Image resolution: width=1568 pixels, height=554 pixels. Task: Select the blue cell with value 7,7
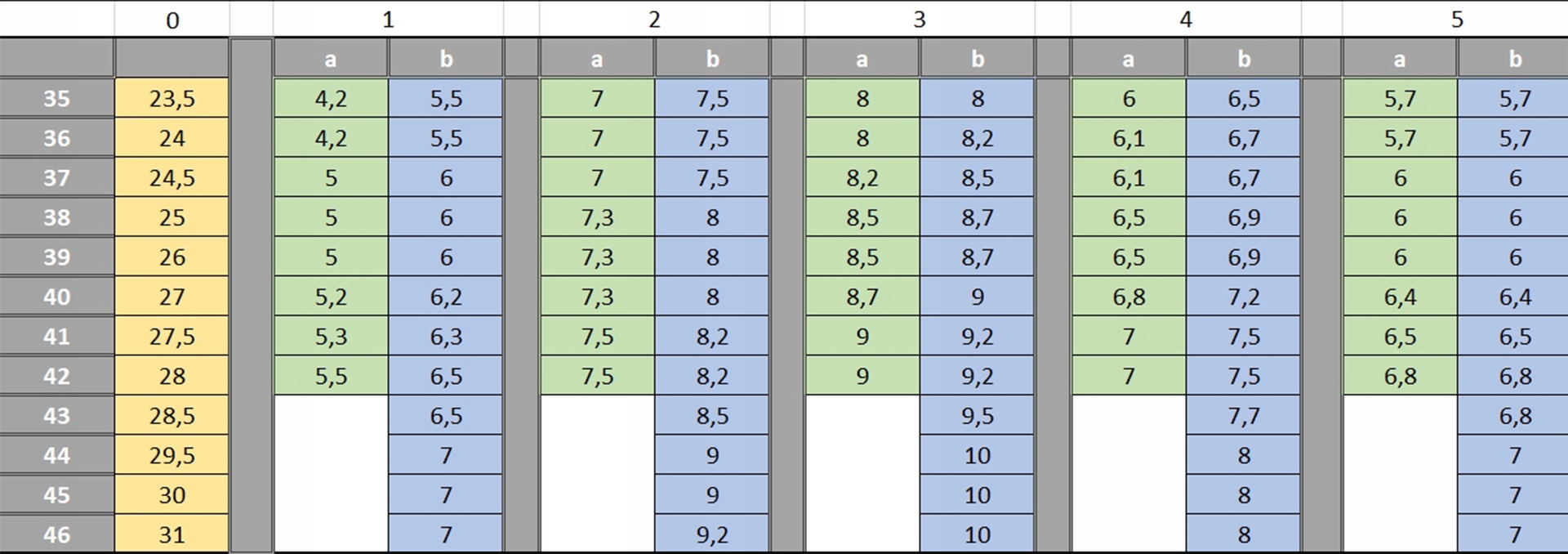click(1244, 416)
